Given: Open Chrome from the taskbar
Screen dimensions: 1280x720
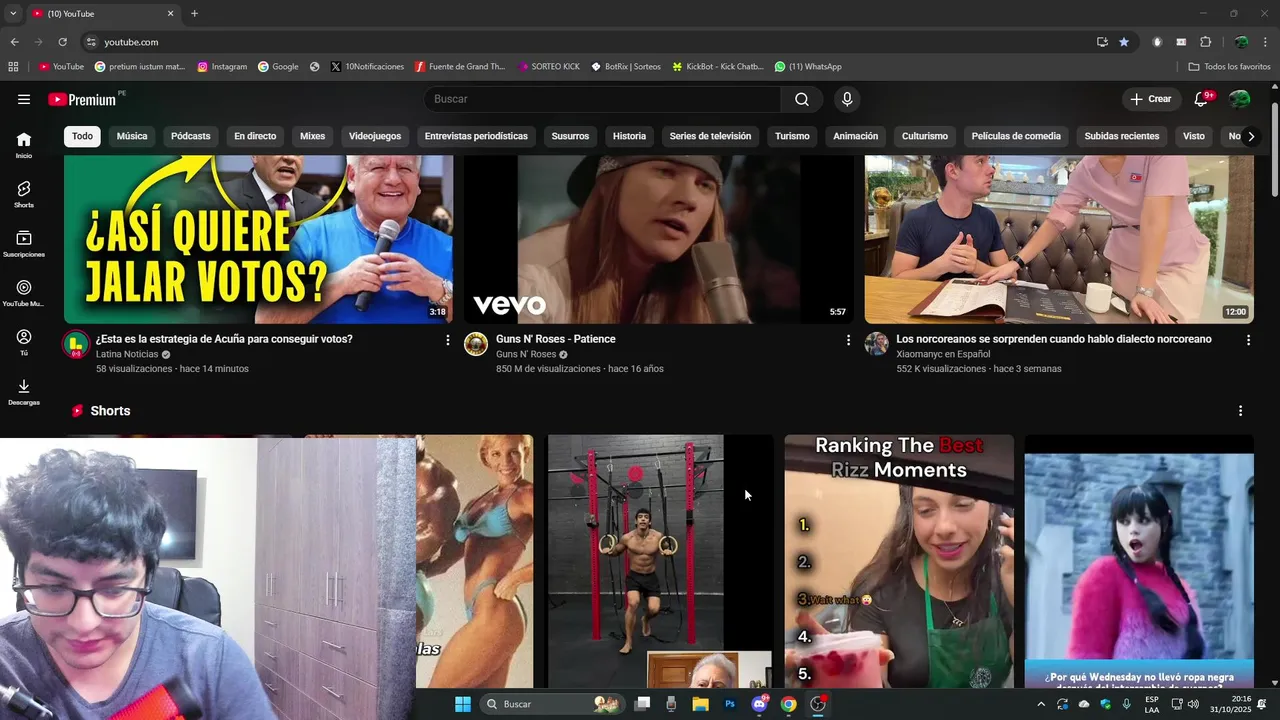Looking at the screenshot, I should 789,704.
